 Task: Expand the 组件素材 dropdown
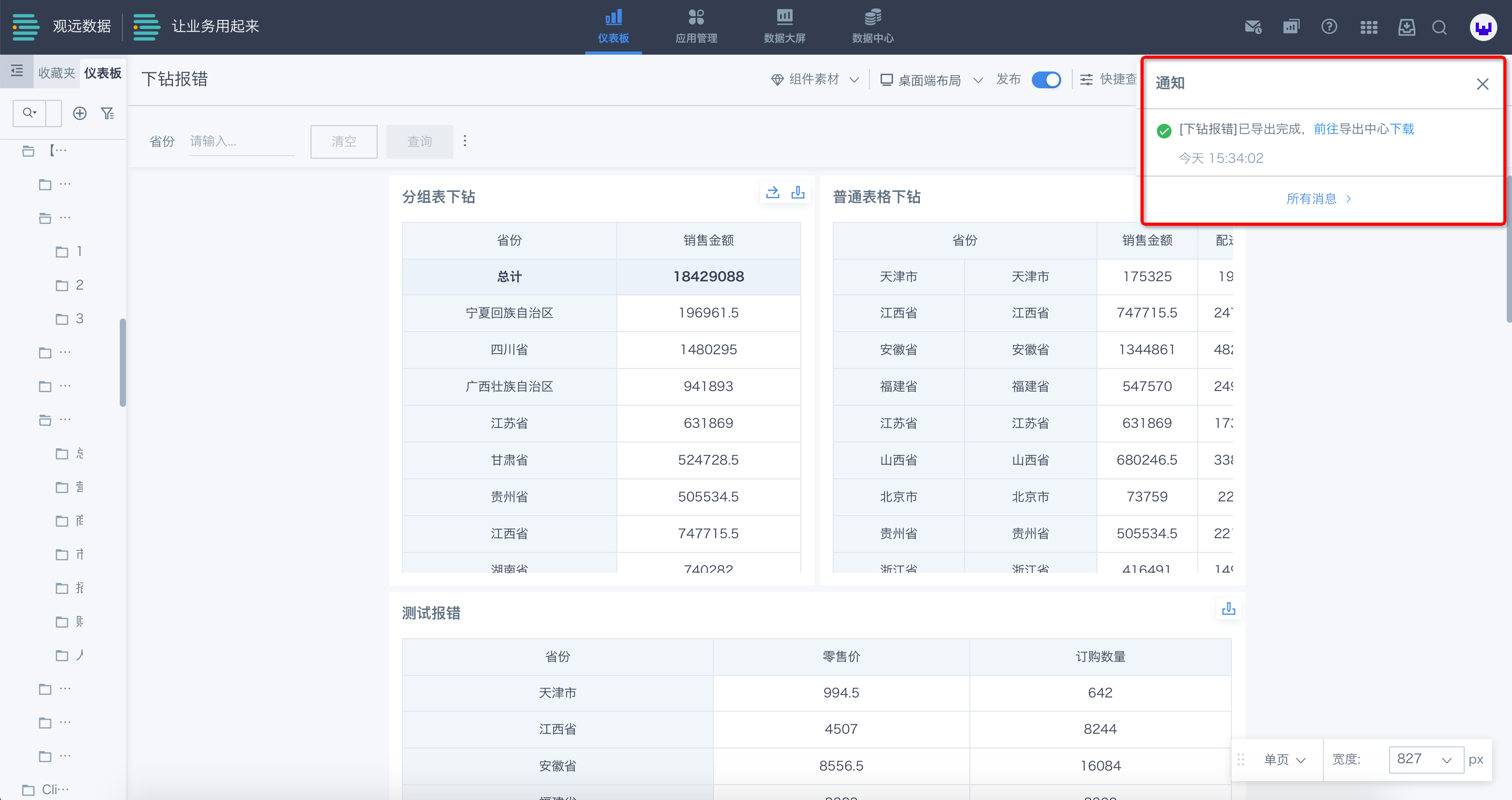tap(815, 80)
